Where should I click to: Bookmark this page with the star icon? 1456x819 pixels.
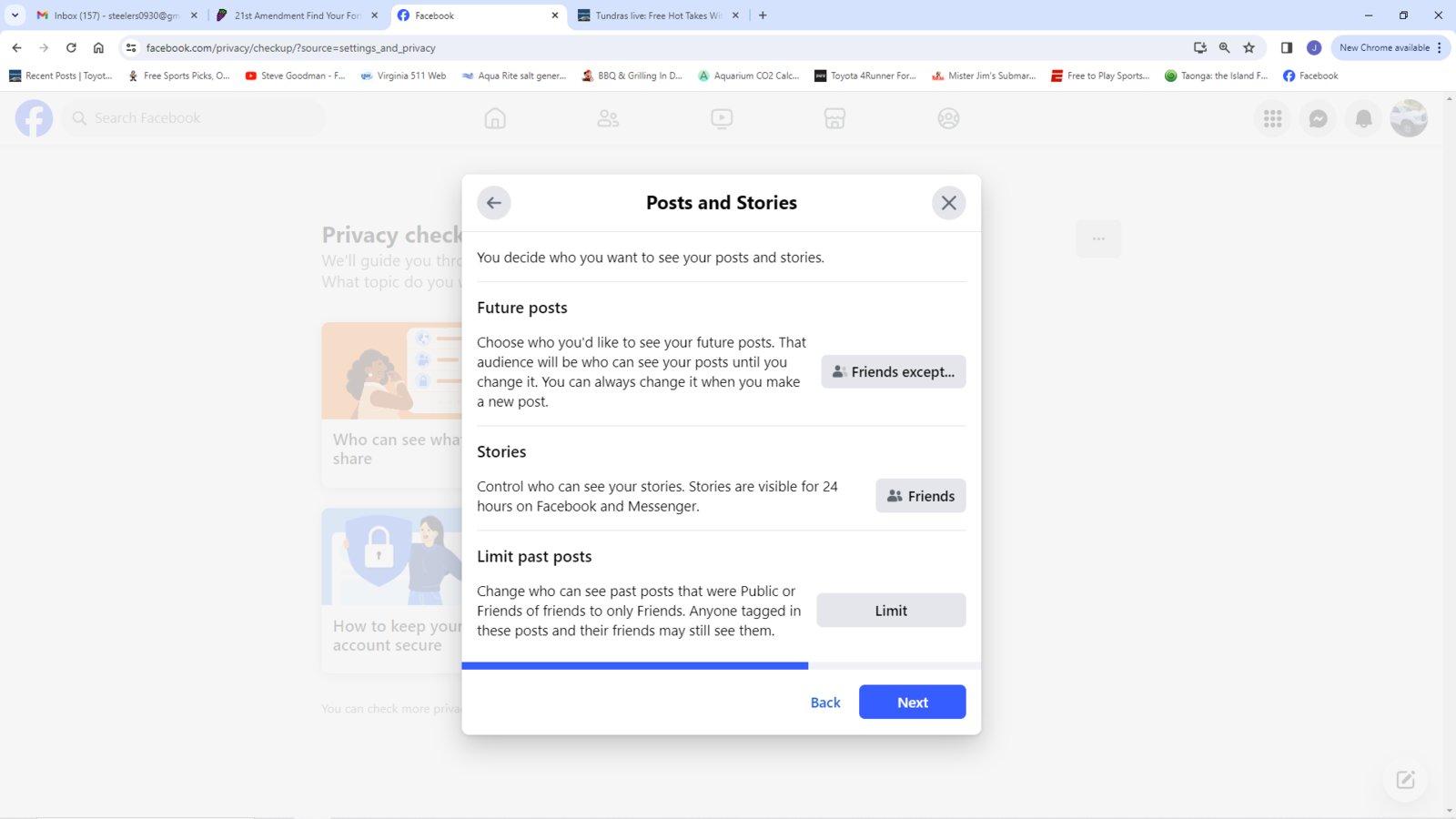pyautogui.click(x=1249, y=47)
